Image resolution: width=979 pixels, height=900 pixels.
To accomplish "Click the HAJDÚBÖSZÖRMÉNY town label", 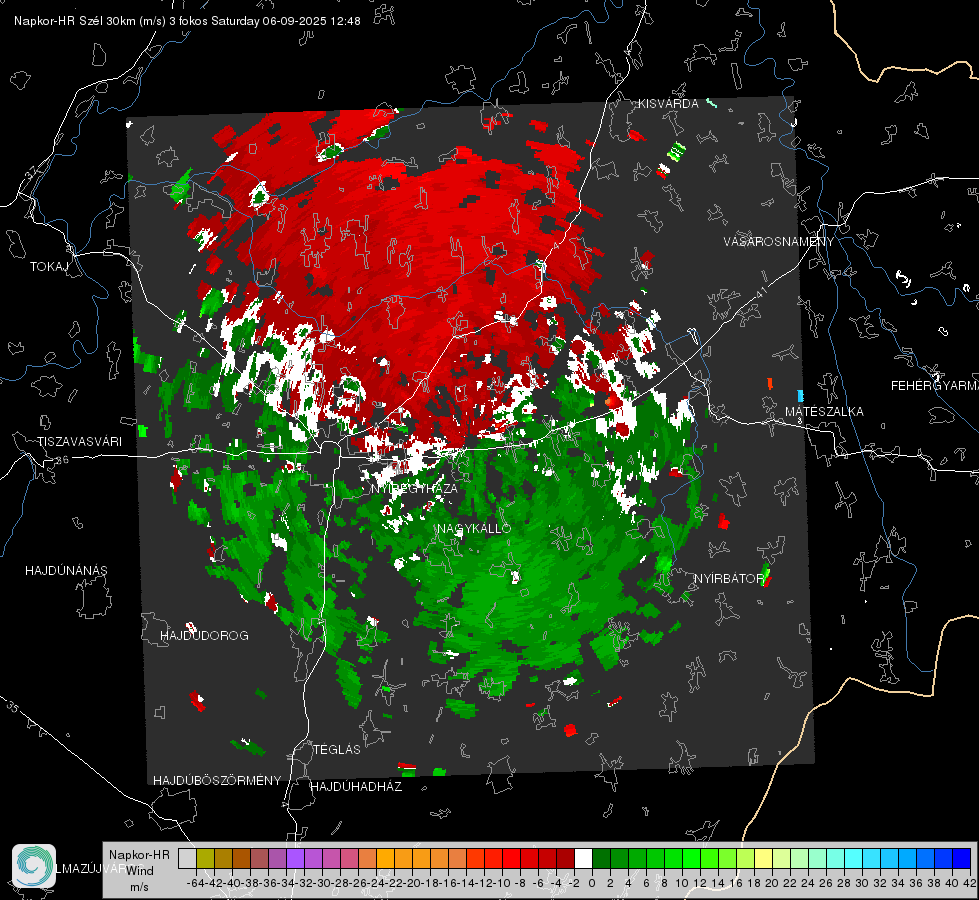I will pyautogui.click(x=217, y=781).
